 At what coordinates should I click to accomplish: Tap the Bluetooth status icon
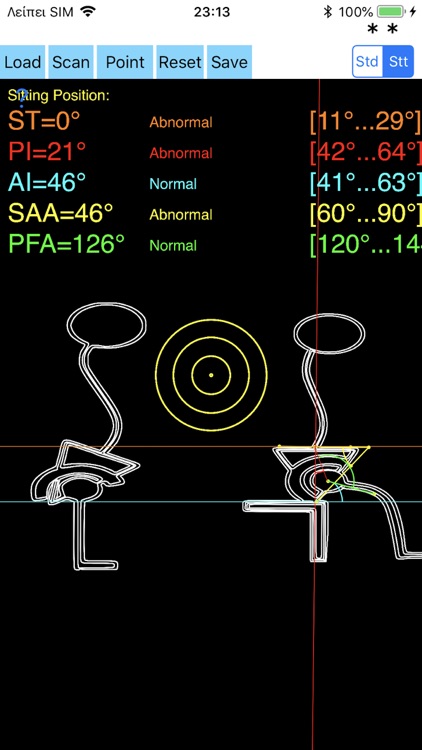[x=328, y=12]
